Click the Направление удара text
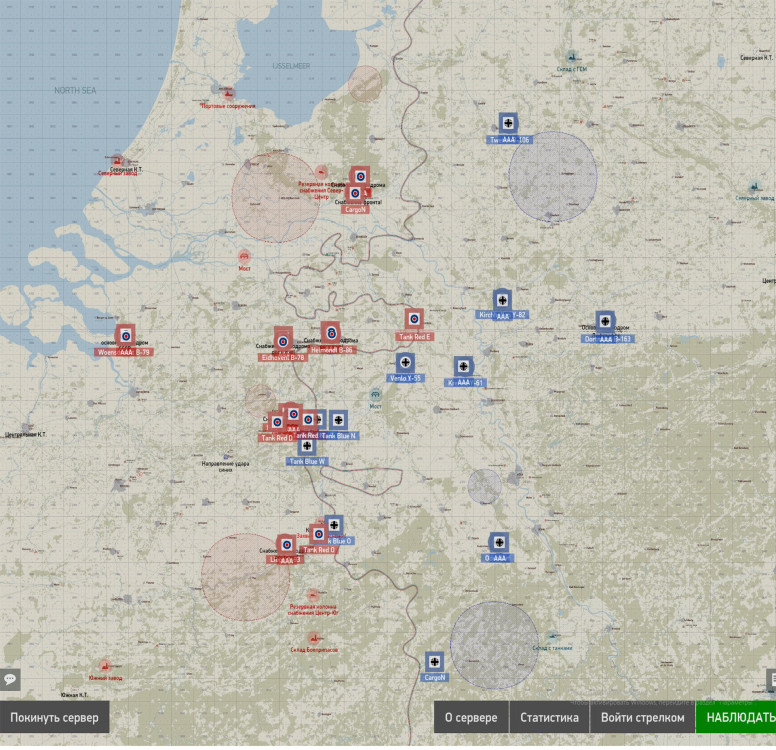Viewport: 776px width, 750px height. (226, 464)
